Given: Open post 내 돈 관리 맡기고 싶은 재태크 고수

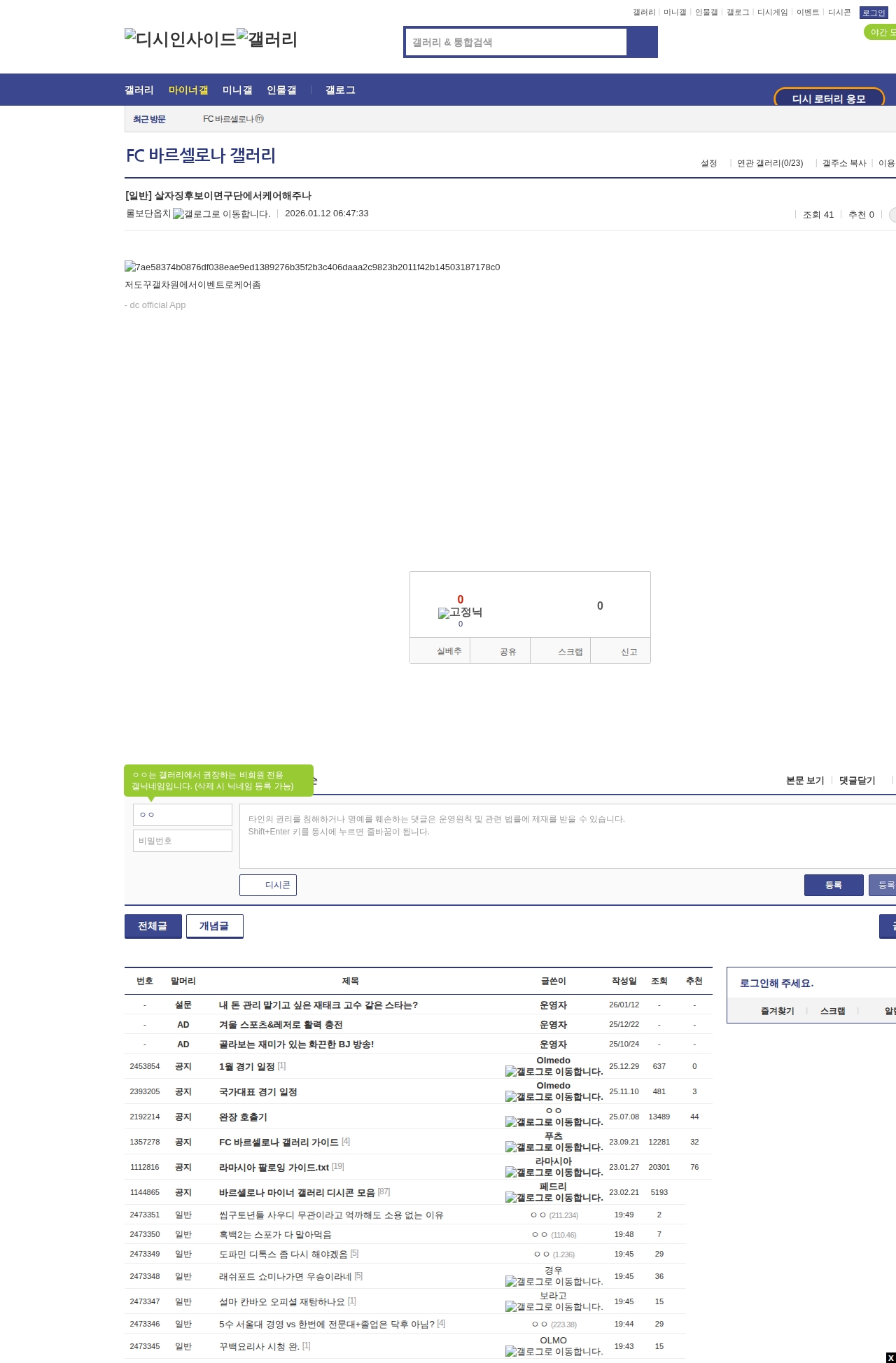Looking at the screenshot, I should 318,1005.
